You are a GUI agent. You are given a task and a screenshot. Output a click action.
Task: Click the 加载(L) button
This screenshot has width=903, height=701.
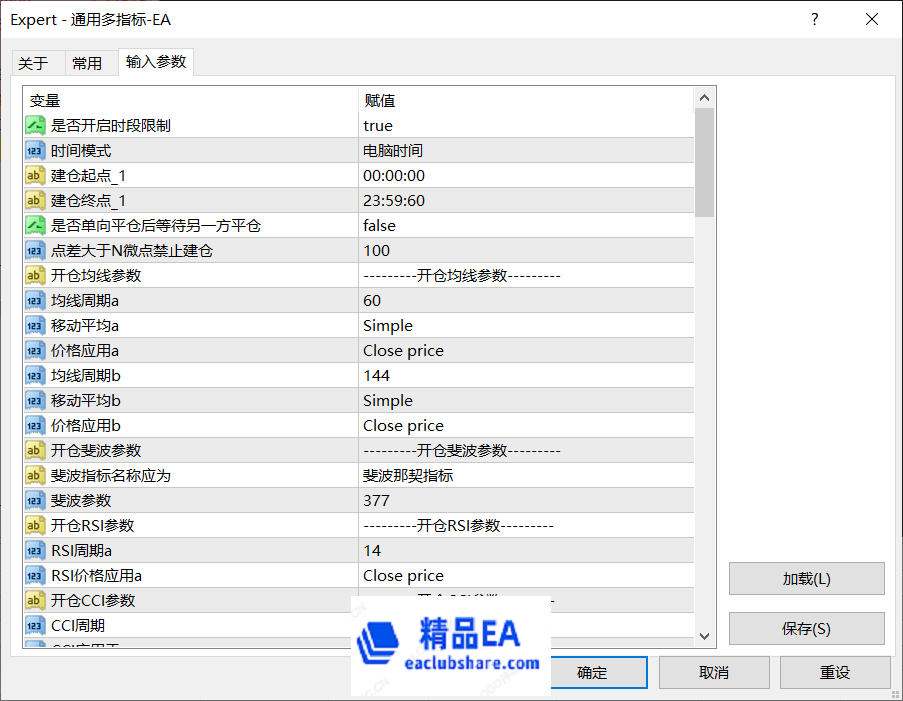click(806, 578)
